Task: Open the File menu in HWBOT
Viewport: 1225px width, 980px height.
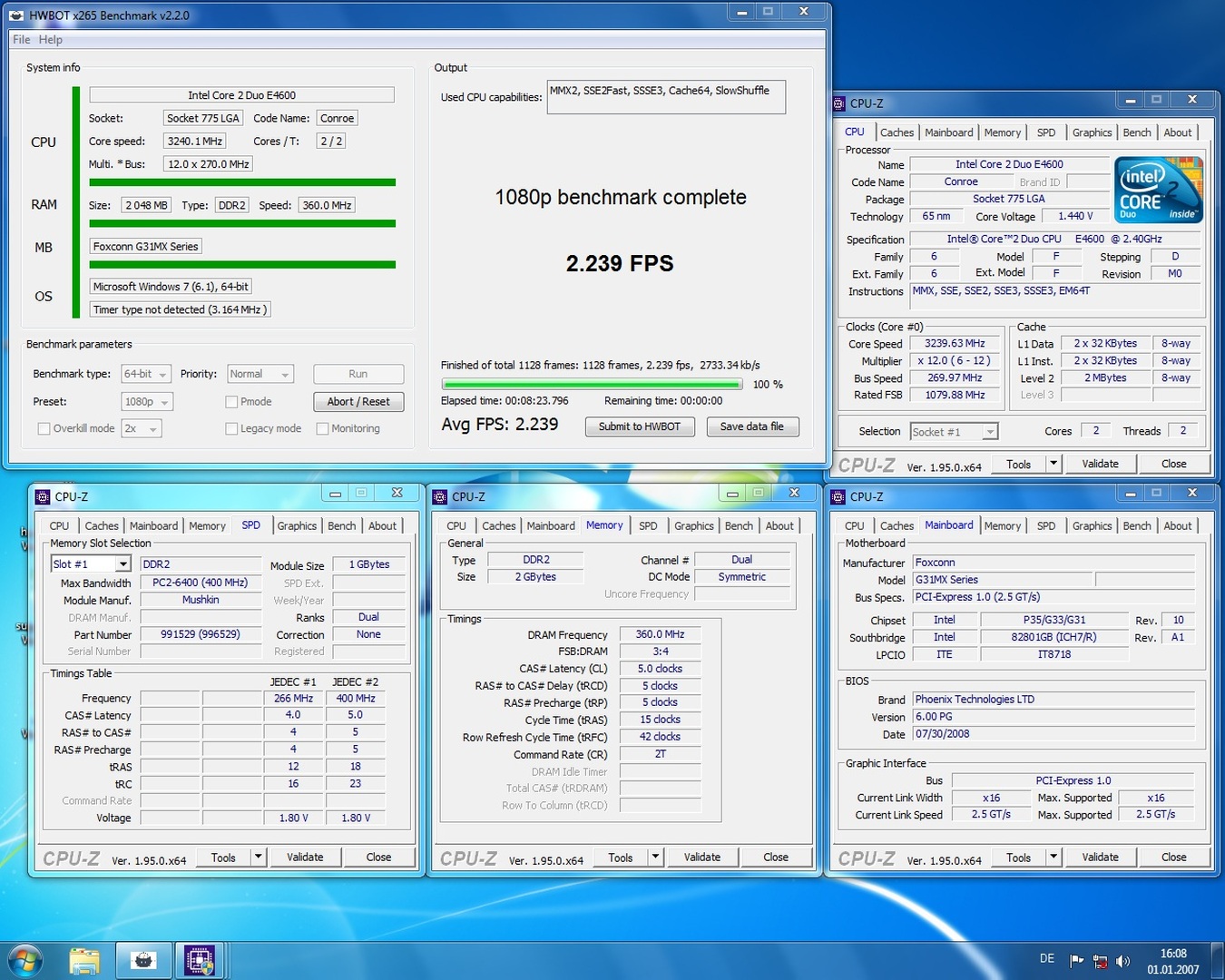Action: click(22, 39)
